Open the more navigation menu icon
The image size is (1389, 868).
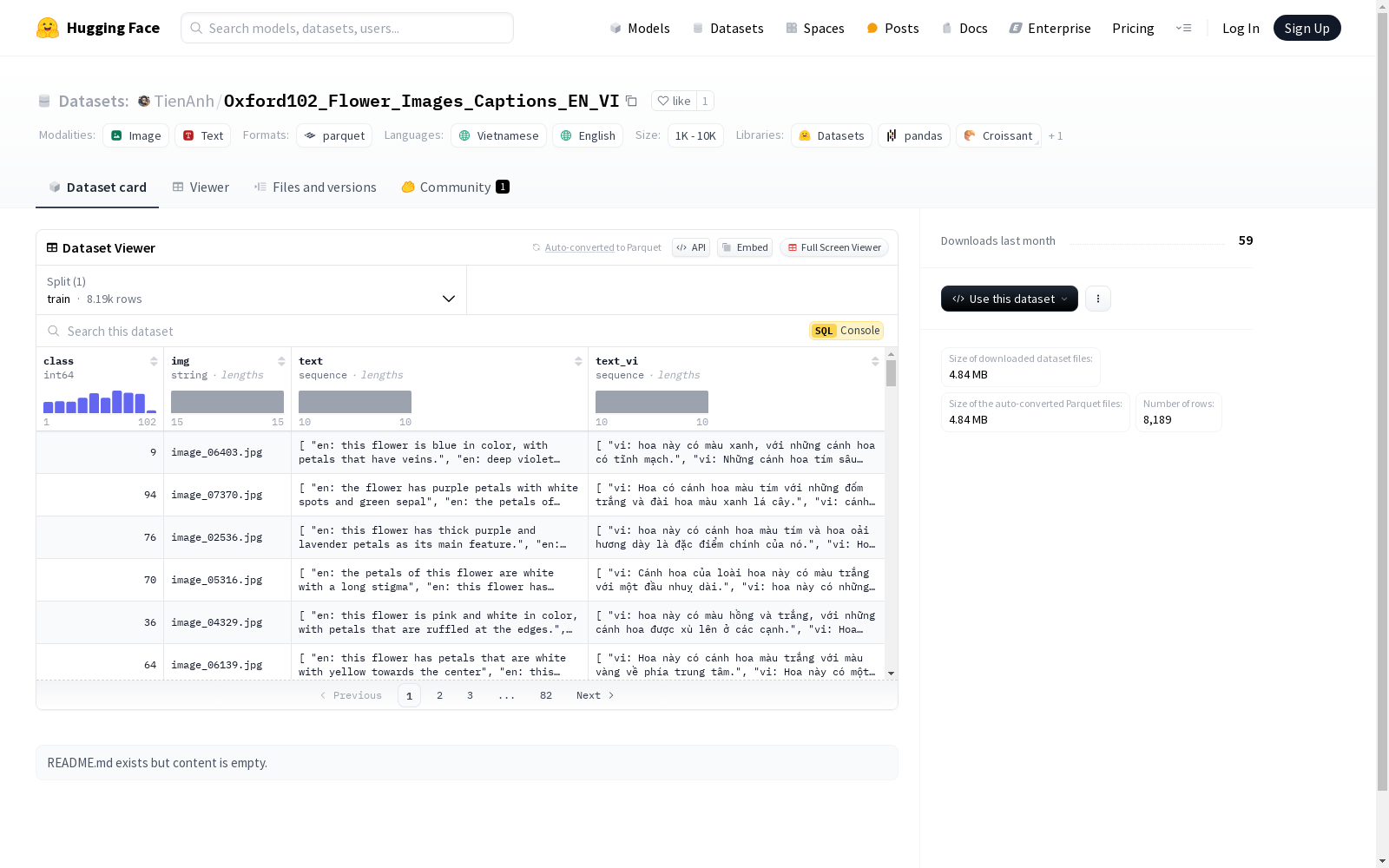pos(1183,28)
